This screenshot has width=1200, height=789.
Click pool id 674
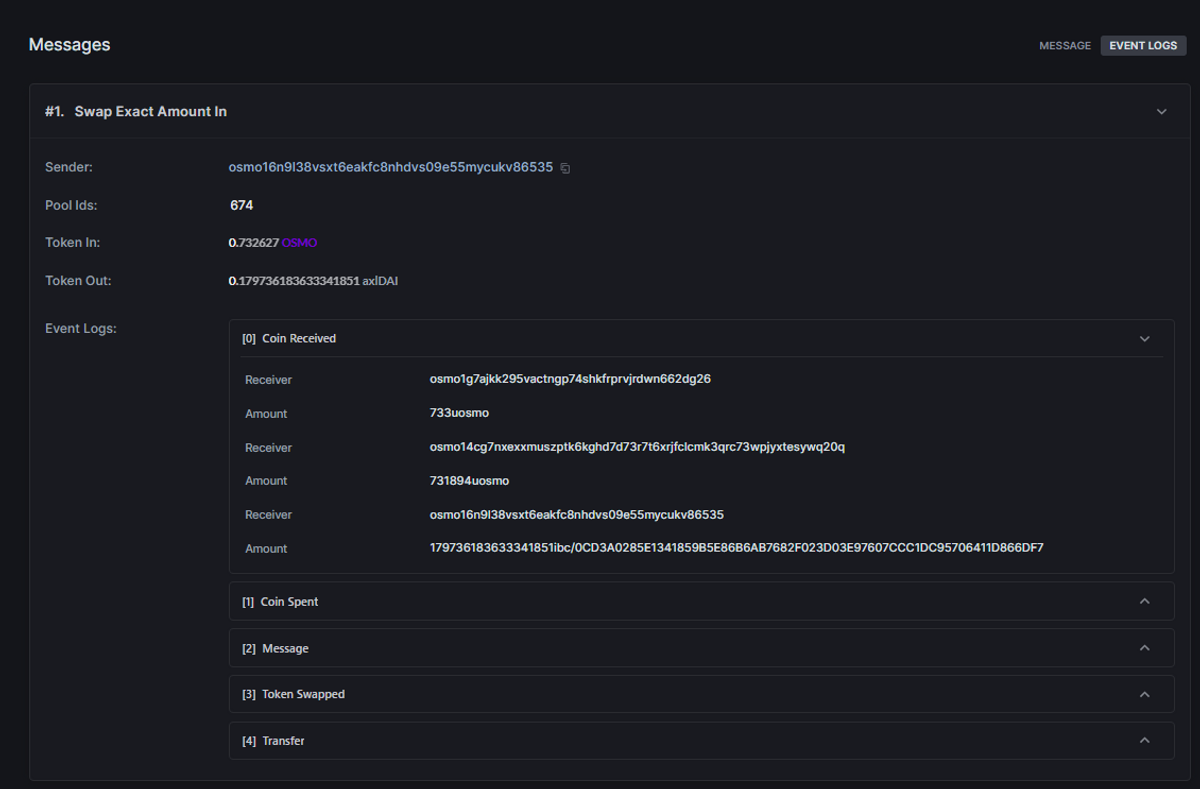[x=241, y=205]
